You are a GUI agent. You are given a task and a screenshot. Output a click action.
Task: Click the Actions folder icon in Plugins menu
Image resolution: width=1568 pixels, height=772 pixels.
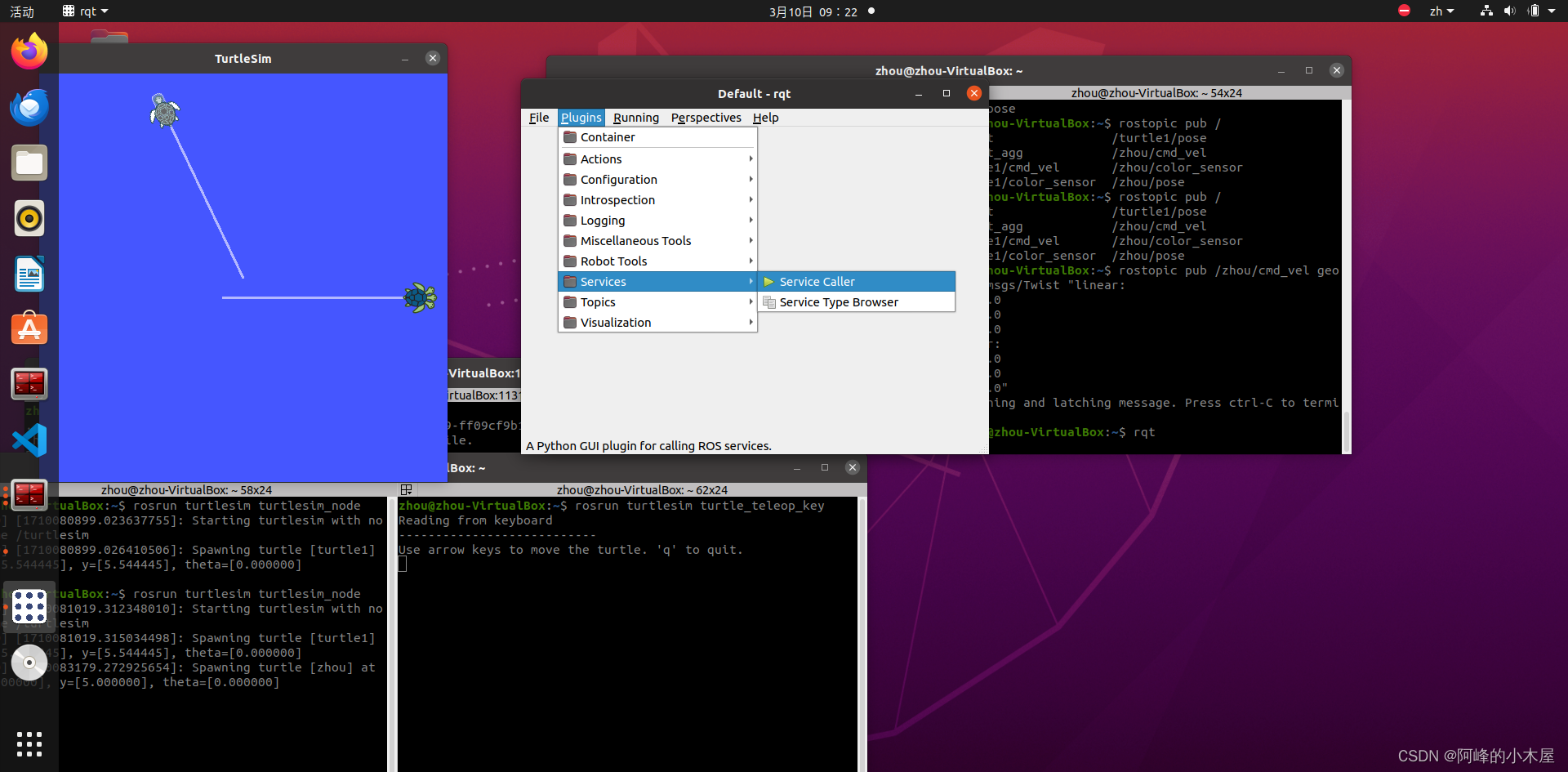(x=570, y=158)
